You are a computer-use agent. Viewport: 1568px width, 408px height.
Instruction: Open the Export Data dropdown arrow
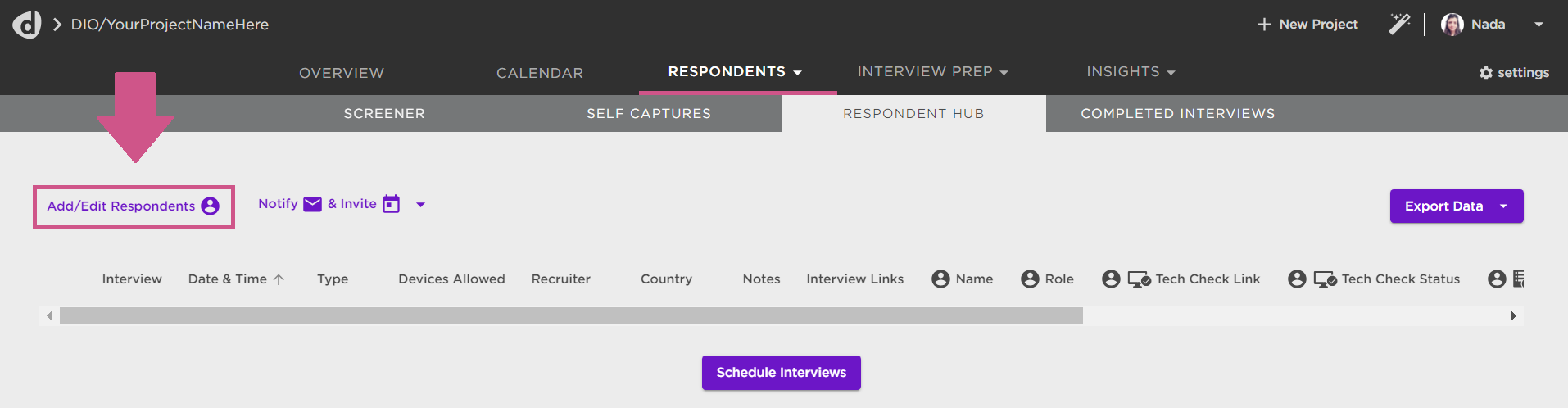1503,206
